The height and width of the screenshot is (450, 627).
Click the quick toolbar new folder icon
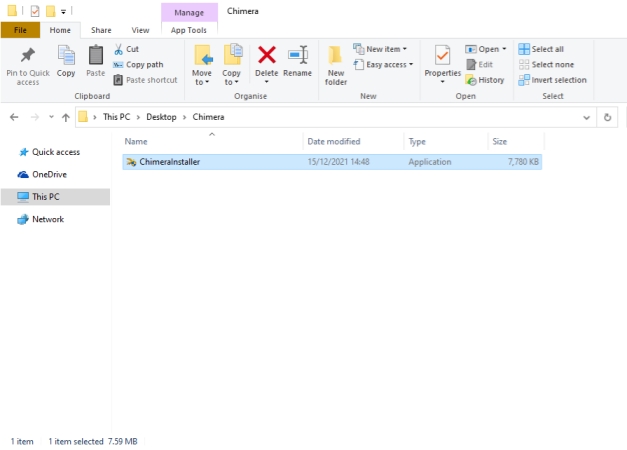51,11
